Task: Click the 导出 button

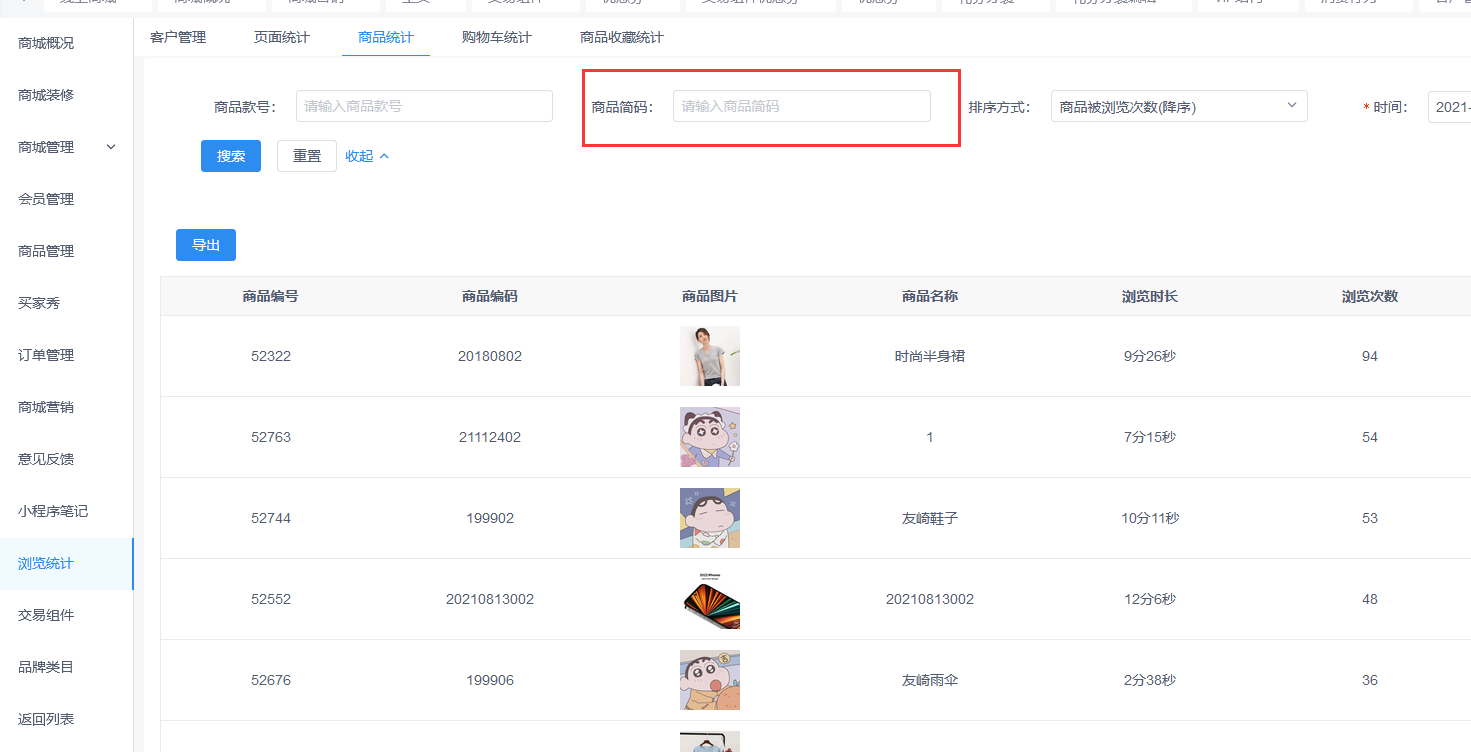Action: pyautogui.click(x=206, y=245)
